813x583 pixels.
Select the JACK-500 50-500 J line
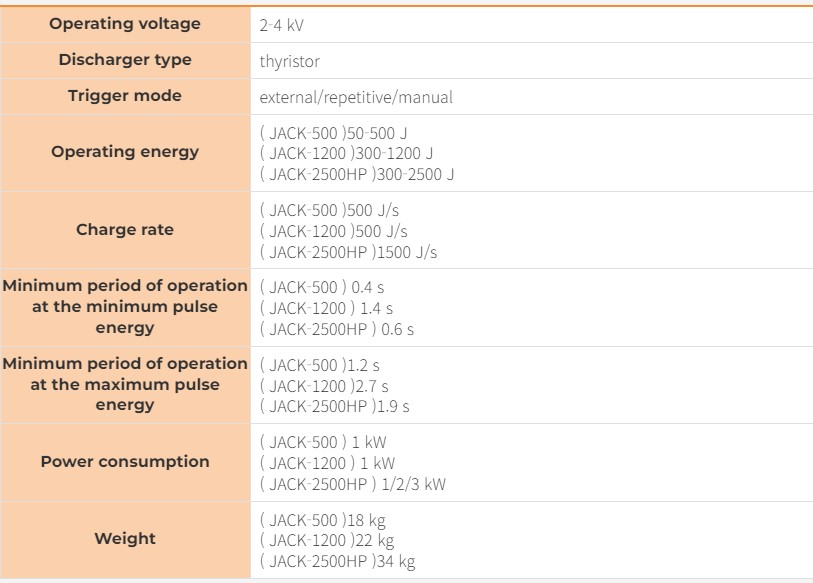pos(333,133)
